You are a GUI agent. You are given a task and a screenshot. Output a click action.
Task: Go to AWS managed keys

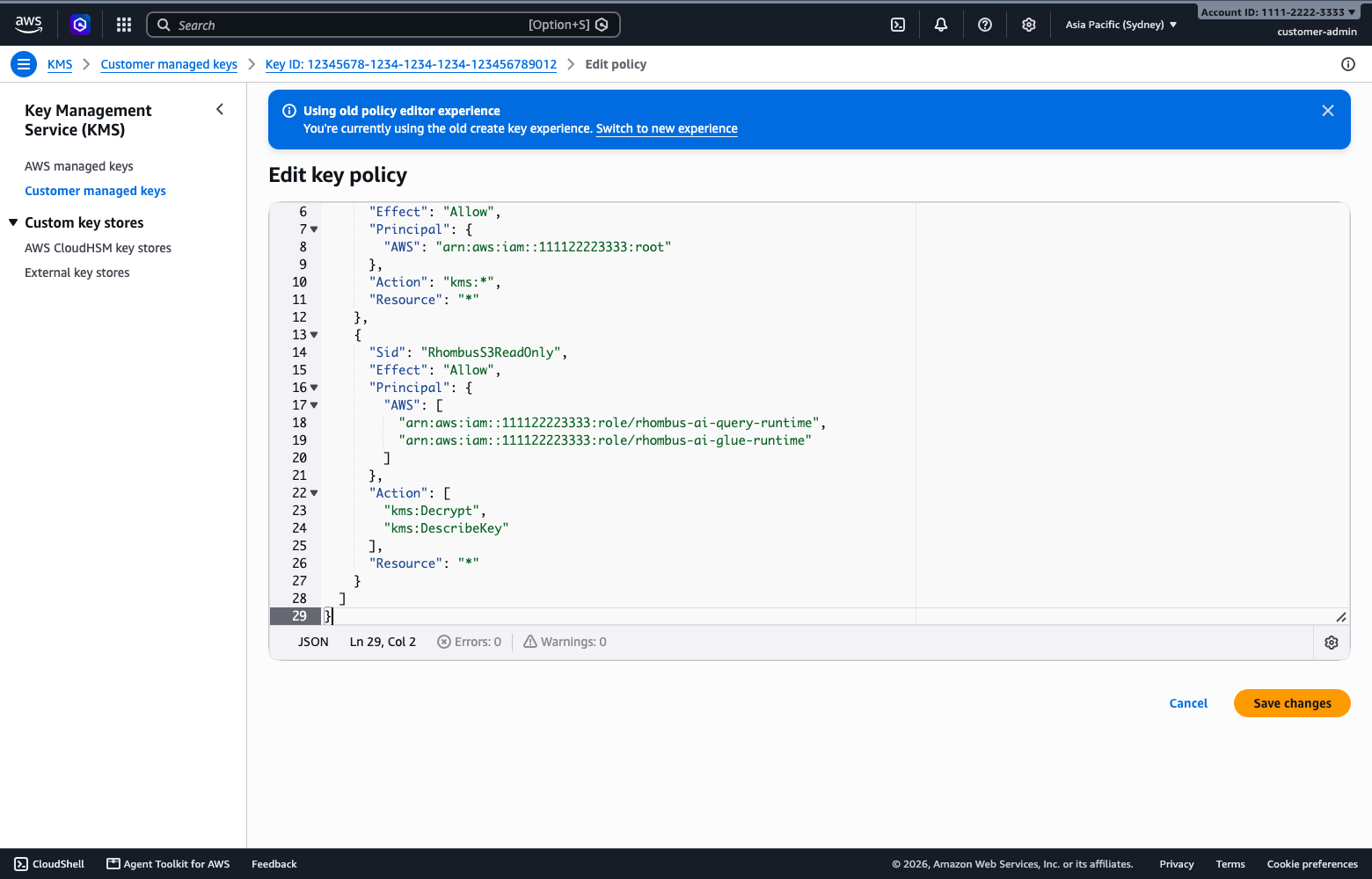(x=79, y=166)
